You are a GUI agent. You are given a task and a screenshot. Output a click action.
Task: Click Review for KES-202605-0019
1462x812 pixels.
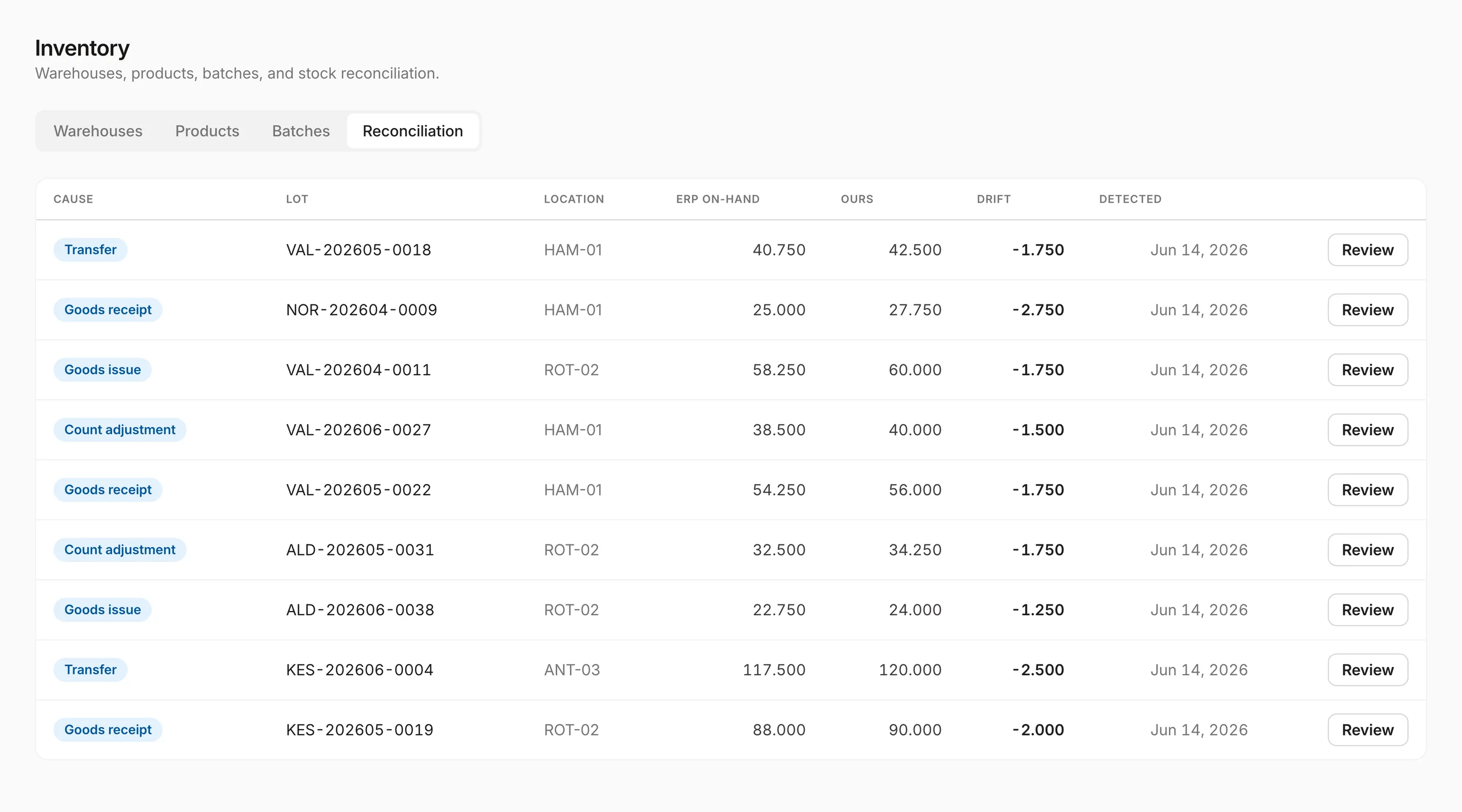click(x=1368, y=730)
